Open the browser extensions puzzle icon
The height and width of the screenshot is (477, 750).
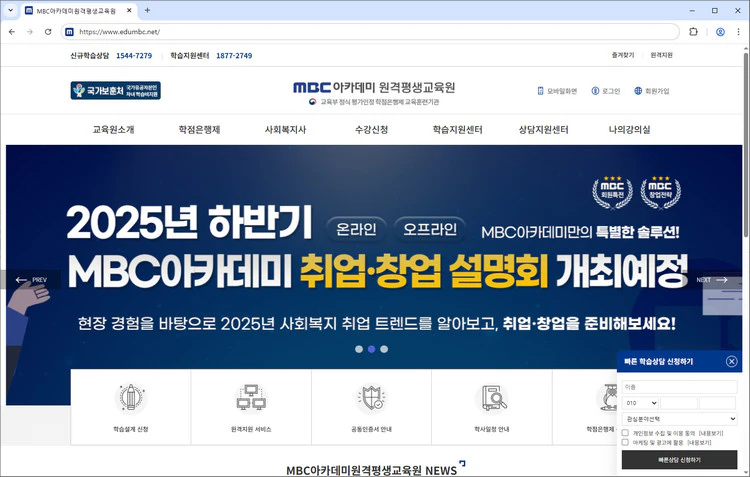click(x=693, y=32)
